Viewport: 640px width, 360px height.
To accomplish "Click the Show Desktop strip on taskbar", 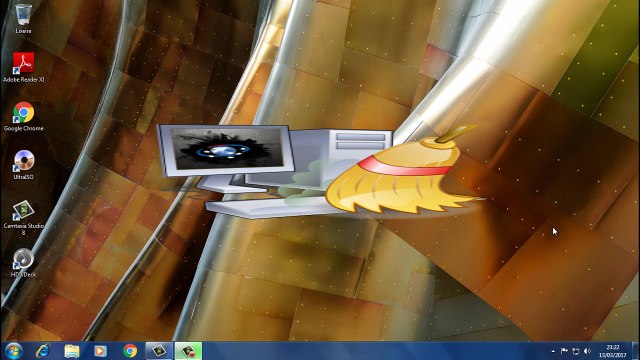I will pos(636,351).
